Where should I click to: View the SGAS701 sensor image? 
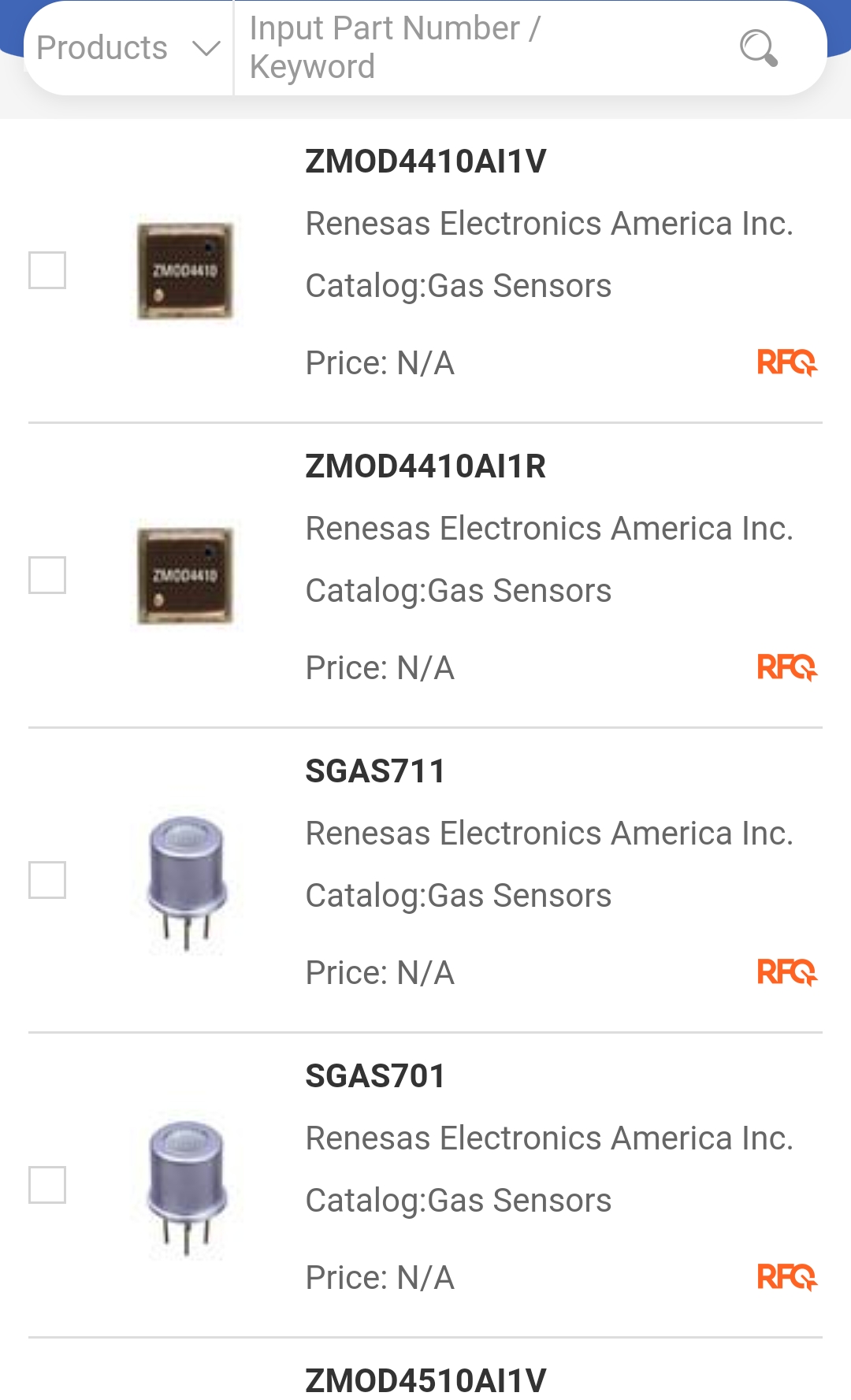click(187, 1186)
